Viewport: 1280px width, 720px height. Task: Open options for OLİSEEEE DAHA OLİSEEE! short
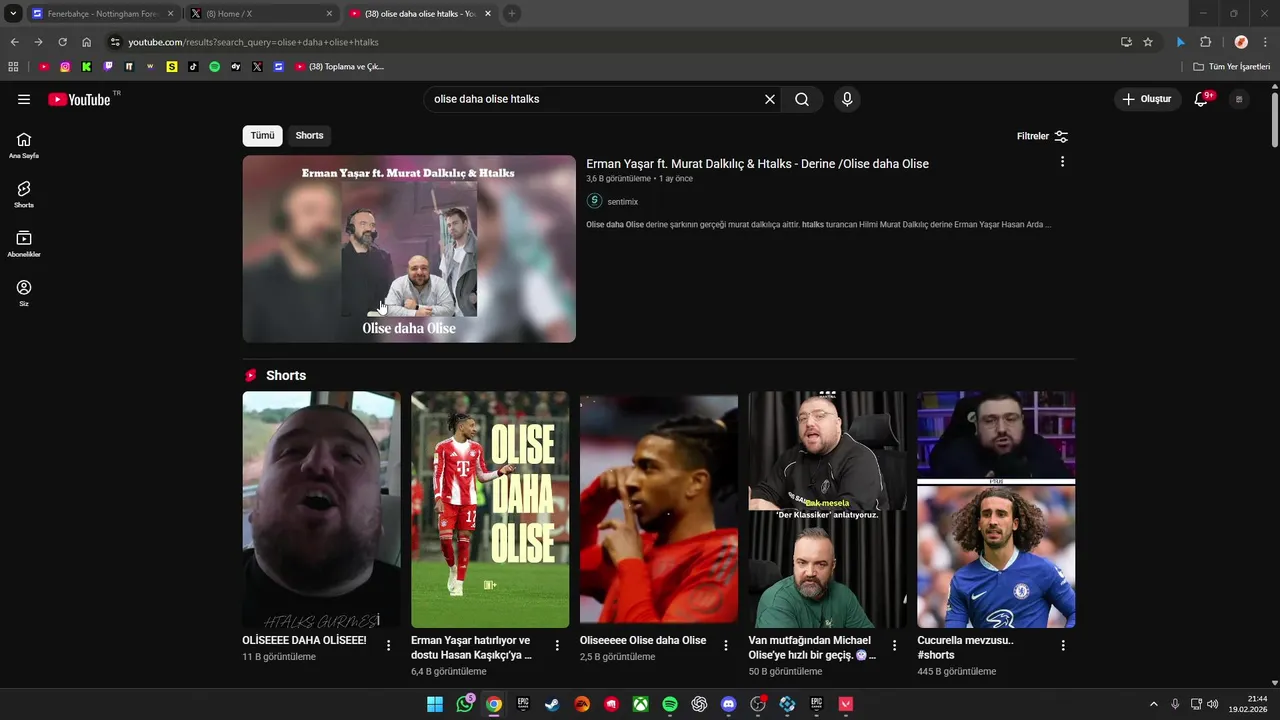(389, 645)
